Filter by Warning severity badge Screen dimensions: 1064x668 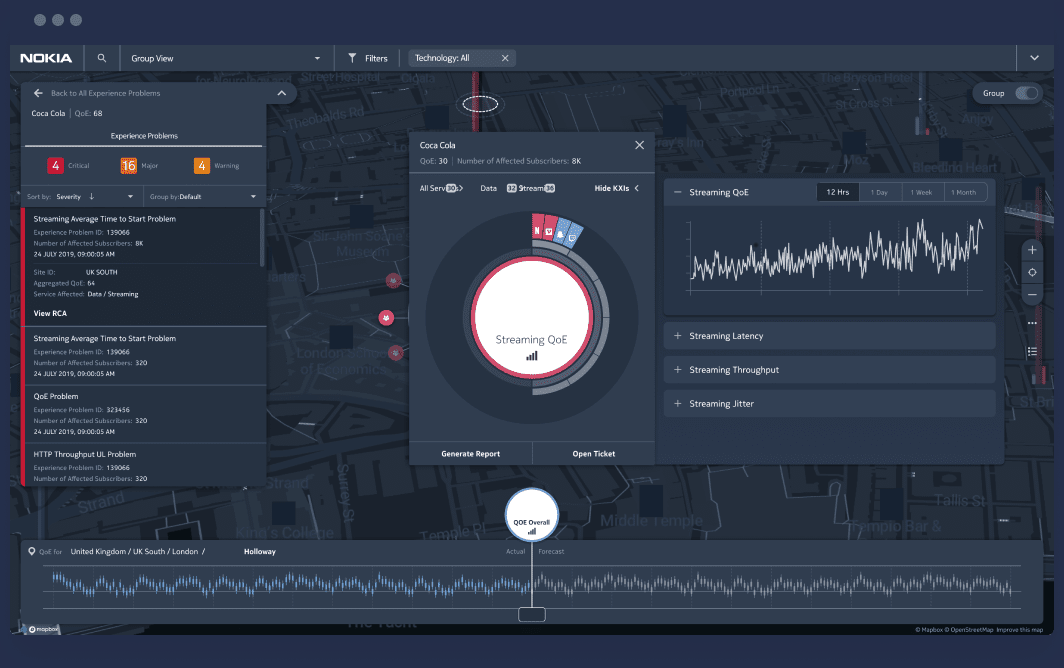coord(201,165)
